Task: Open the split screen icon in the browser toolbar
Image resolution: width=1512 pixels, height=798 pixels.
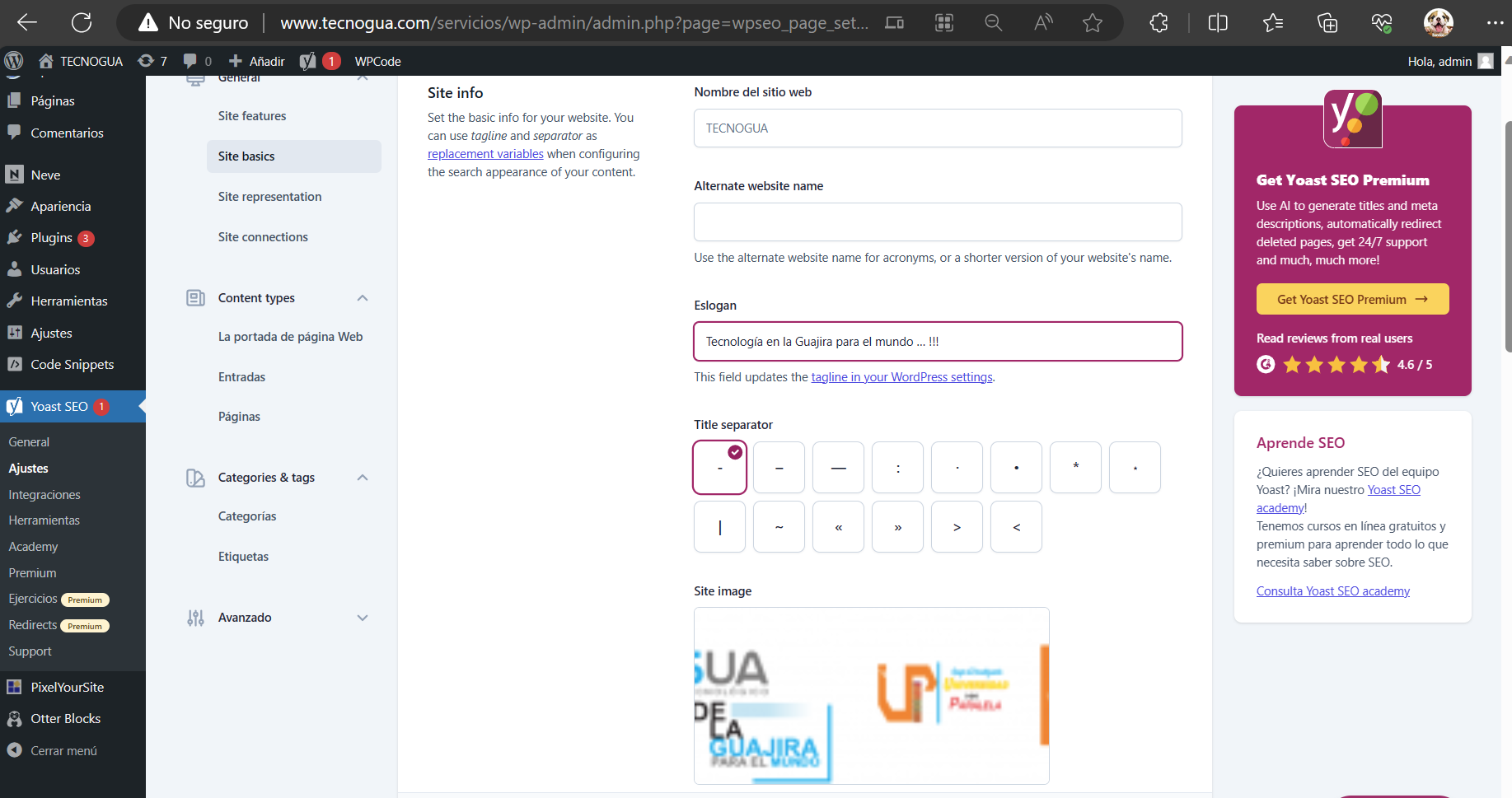Action: coord(1218,23)
